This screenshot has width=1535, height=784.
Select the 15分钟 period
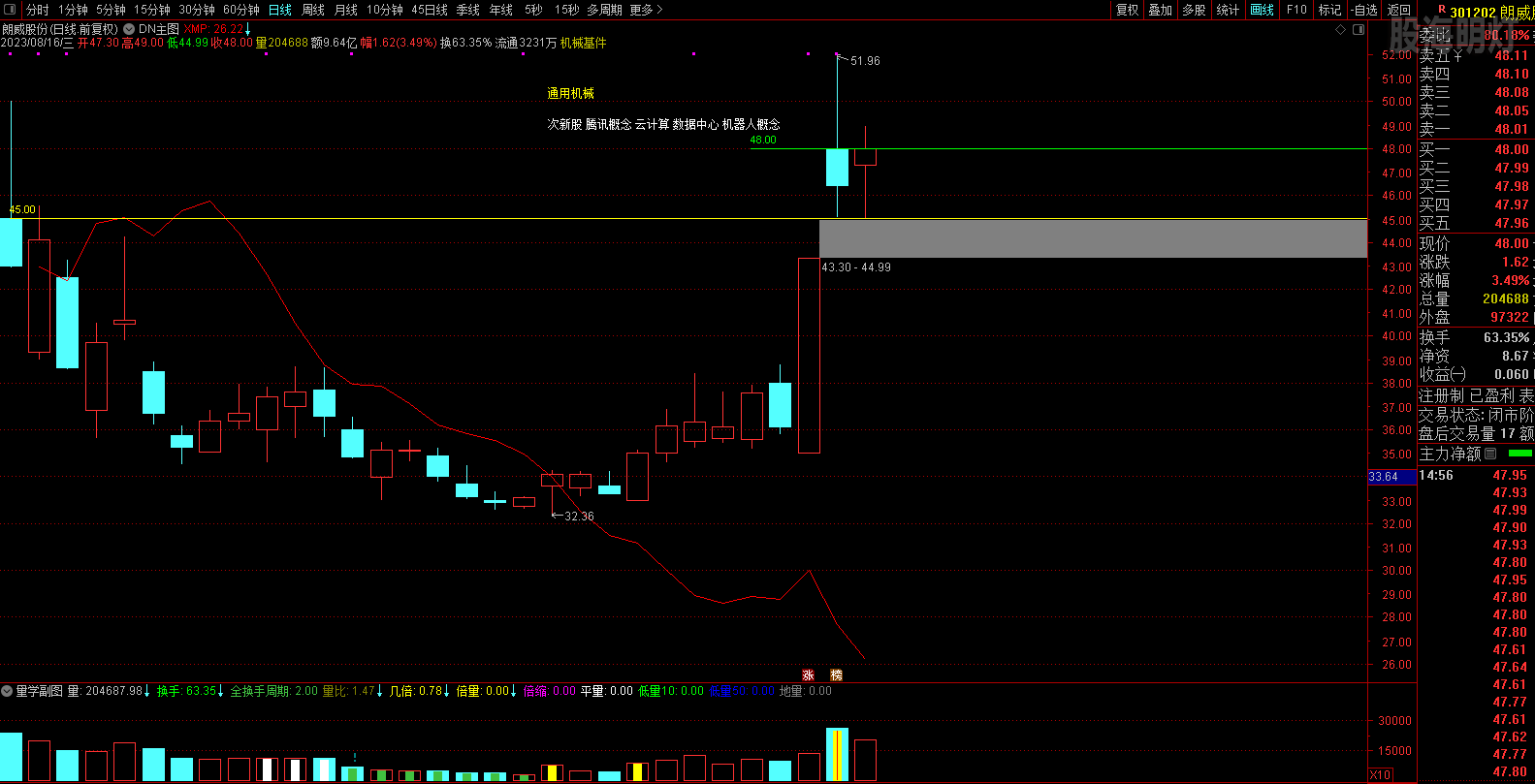pos(152,10)
